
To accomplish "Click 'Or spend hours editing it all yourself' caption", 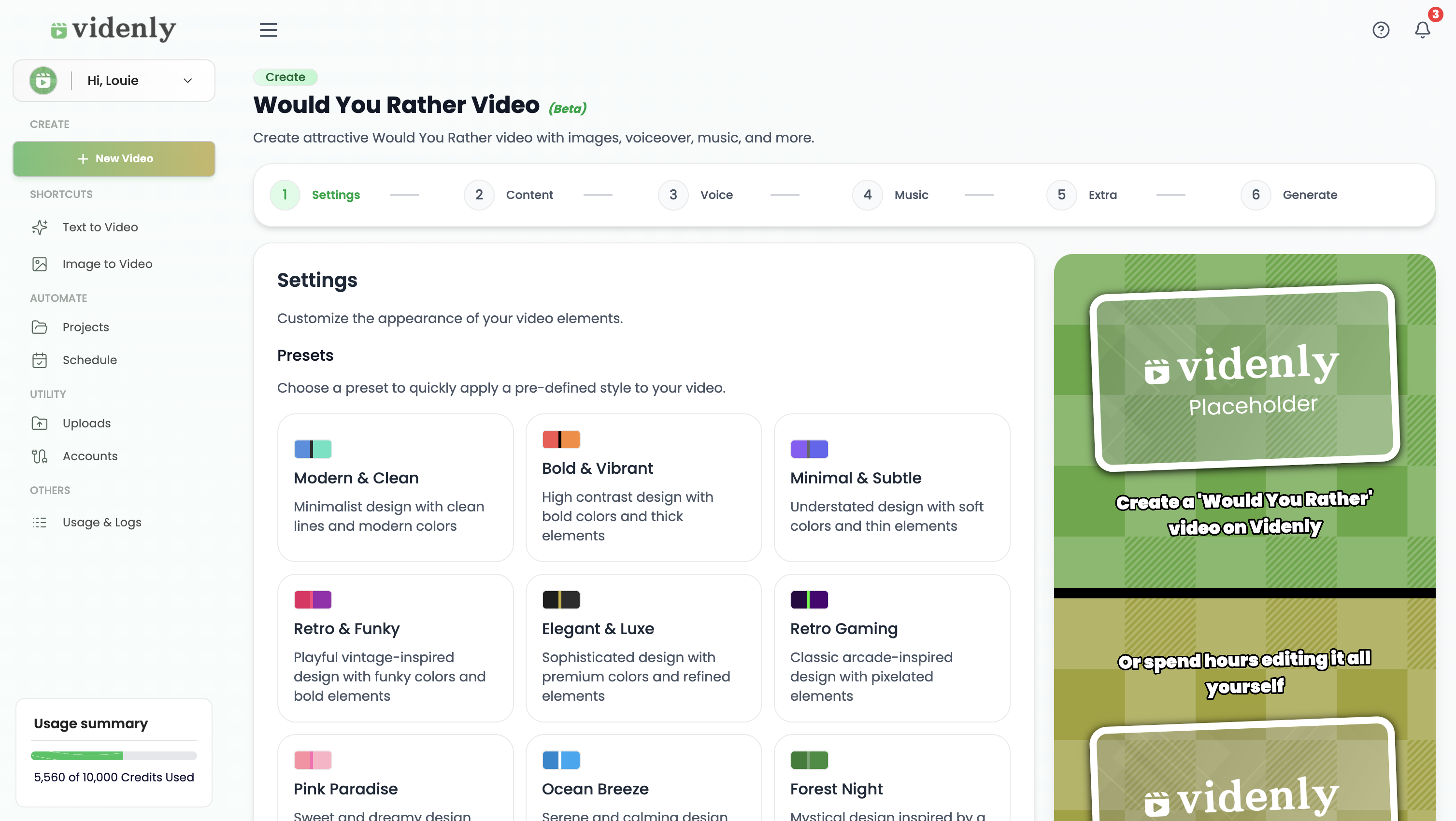I will tap(1244, 673).
